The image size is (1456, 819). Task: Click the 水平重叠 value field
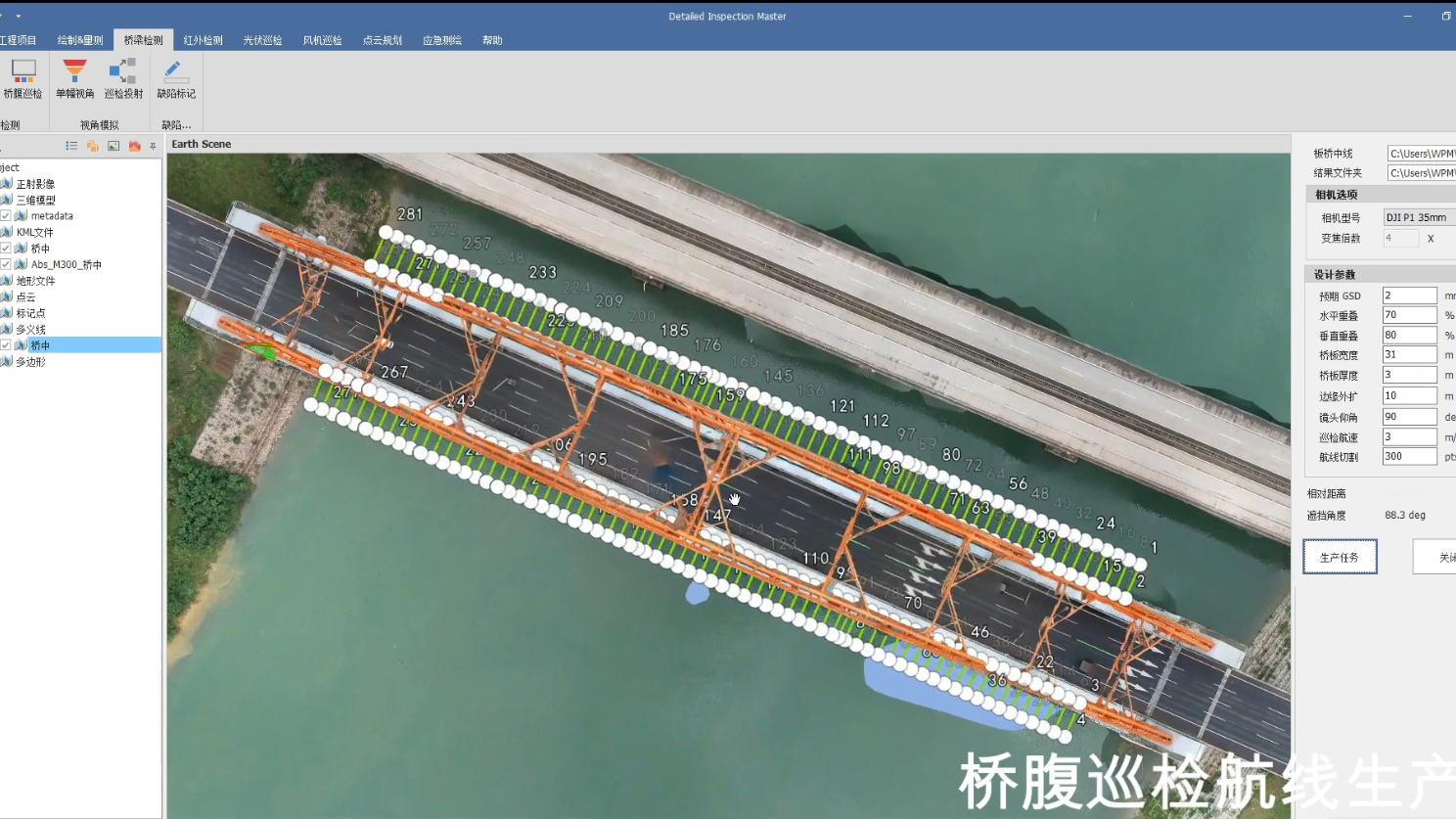coord(1409,315)
